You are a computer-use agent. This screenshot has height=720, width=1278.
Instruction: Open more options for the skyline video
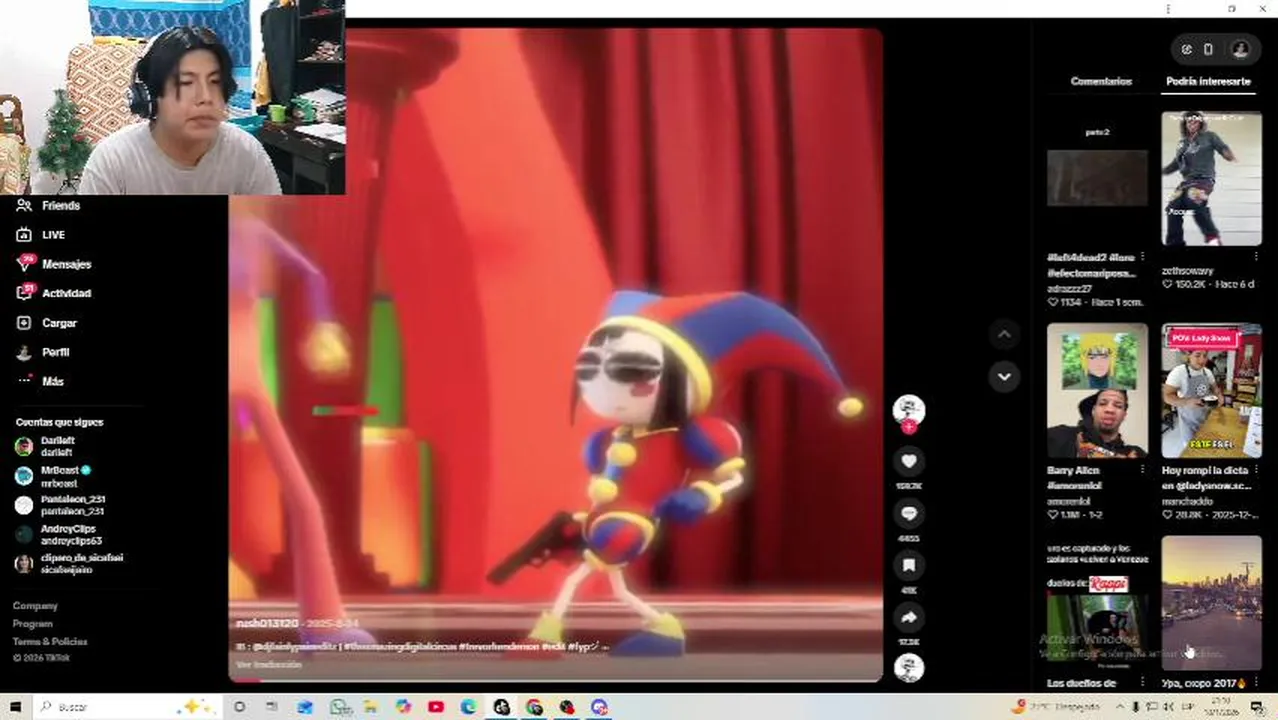point(1256,683)
